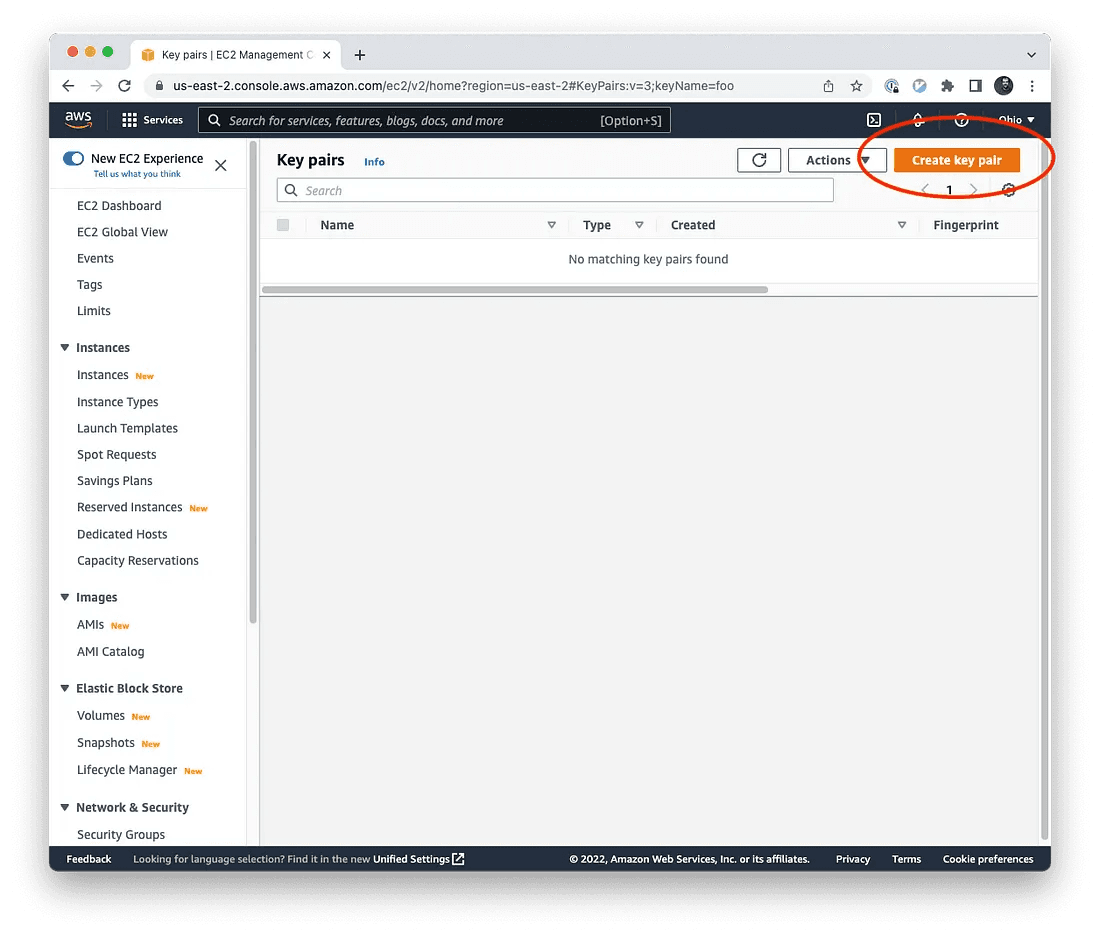Share the page from address bar
Viewport: 1100px width, 936px height.
pos(829,86)
